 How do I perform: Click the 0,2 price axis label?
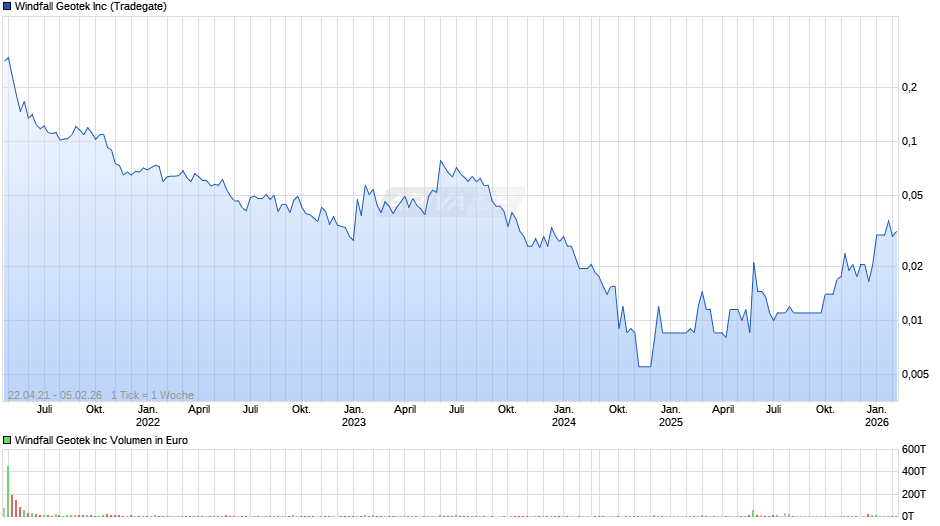[x=909, y=88]
